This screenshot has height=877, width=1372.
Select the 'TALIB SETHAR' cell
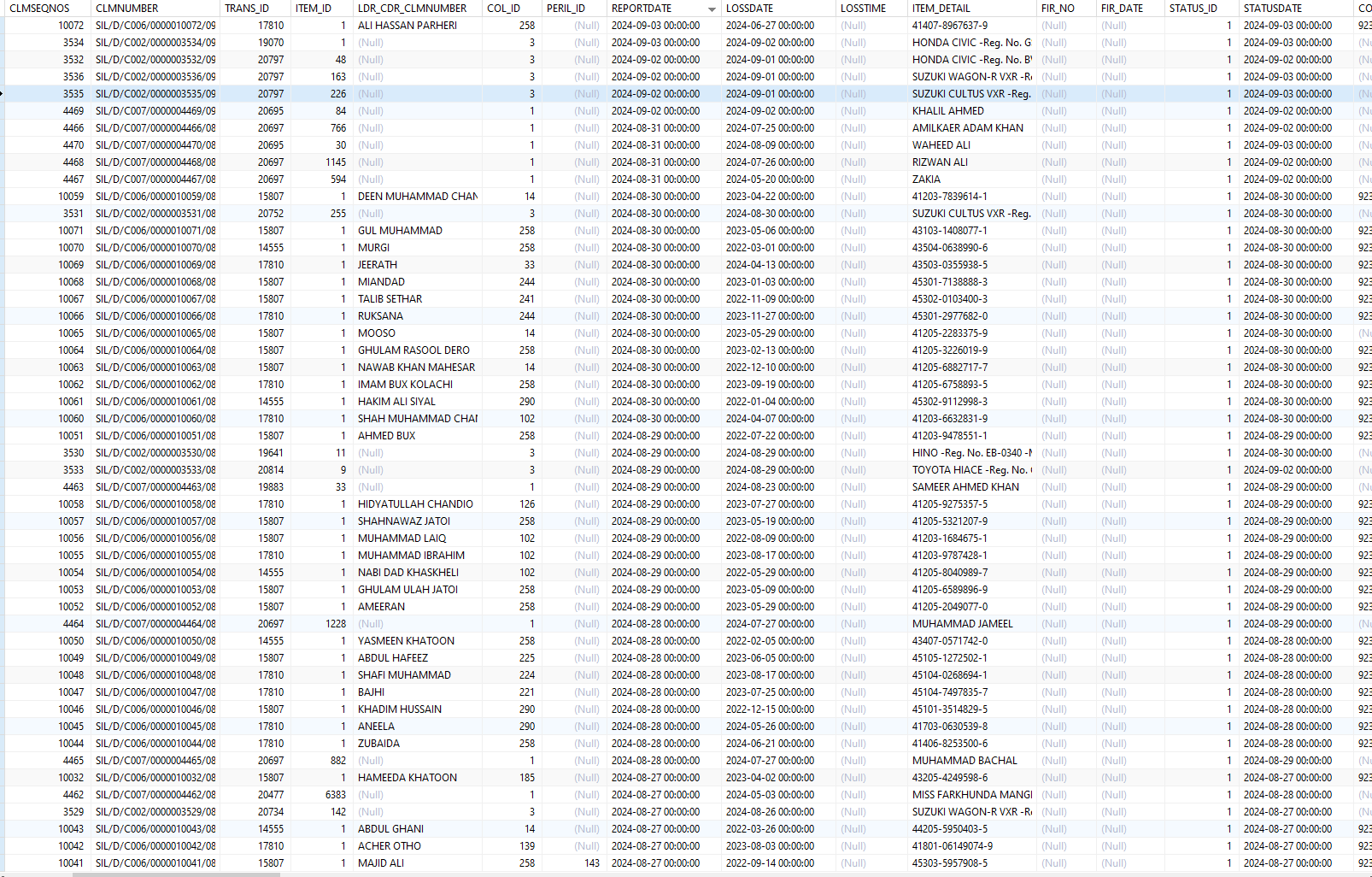click(x=418, y=299)
